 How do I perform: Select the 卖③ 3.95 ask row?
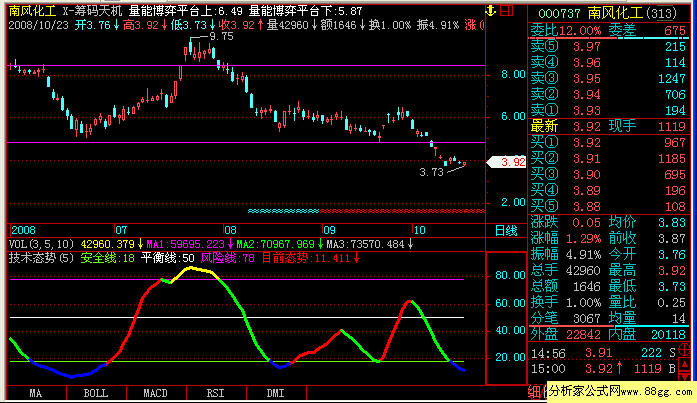[x=608, y=78]
